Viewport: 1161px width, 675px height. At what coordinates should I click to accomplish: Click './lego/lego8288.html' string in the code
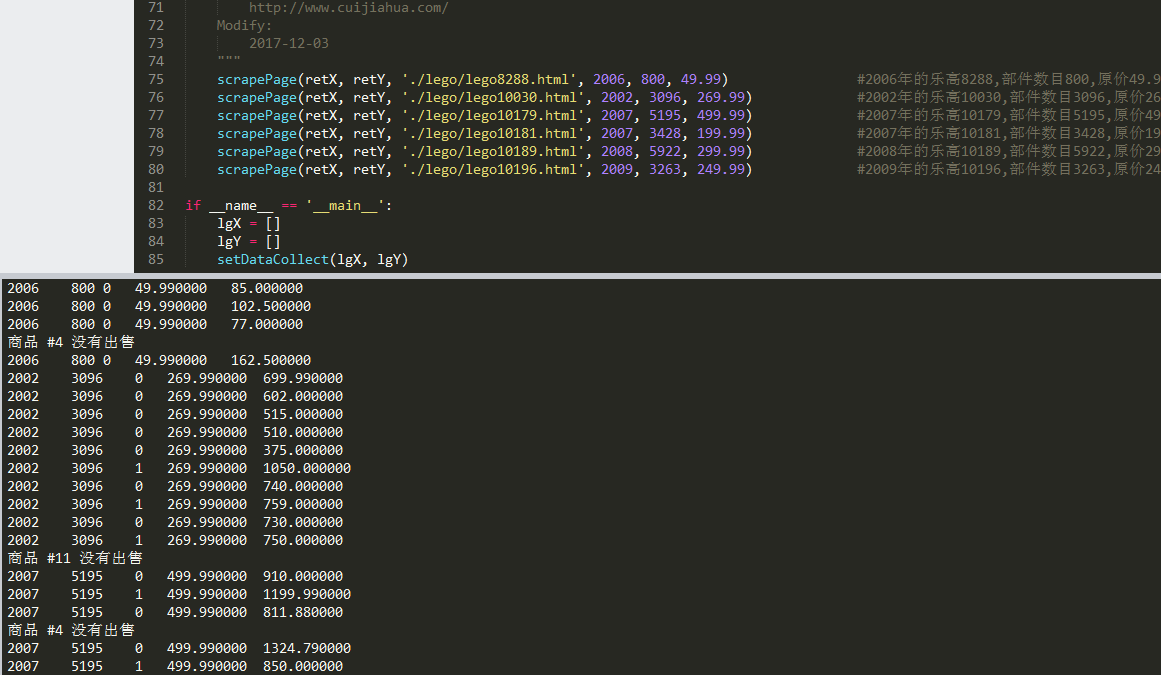(x=489, y=79)
